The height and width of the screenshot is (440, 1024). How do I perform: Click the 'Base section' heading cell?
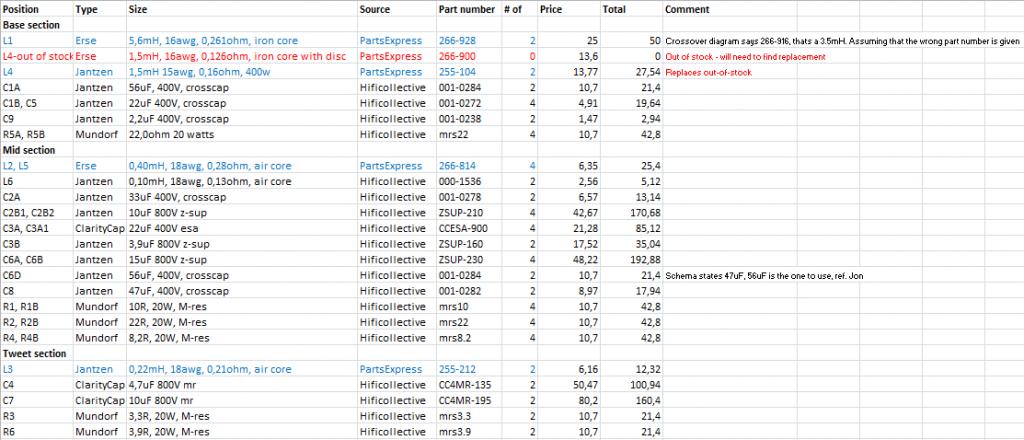click(37, 25)
